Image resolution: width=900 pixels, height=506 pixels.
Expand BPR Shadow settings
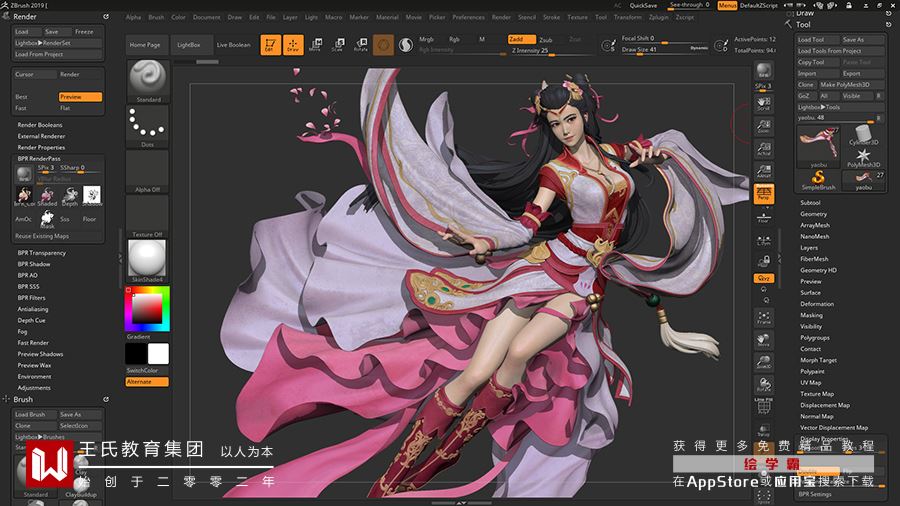pyautogui.click(x=34, y=264)
